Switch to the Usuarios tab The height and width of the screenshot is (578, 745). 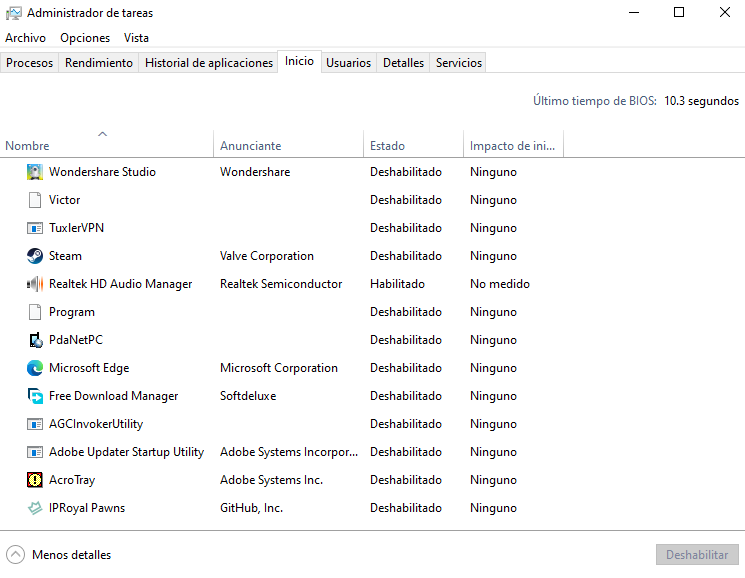(x=348, y=63)
